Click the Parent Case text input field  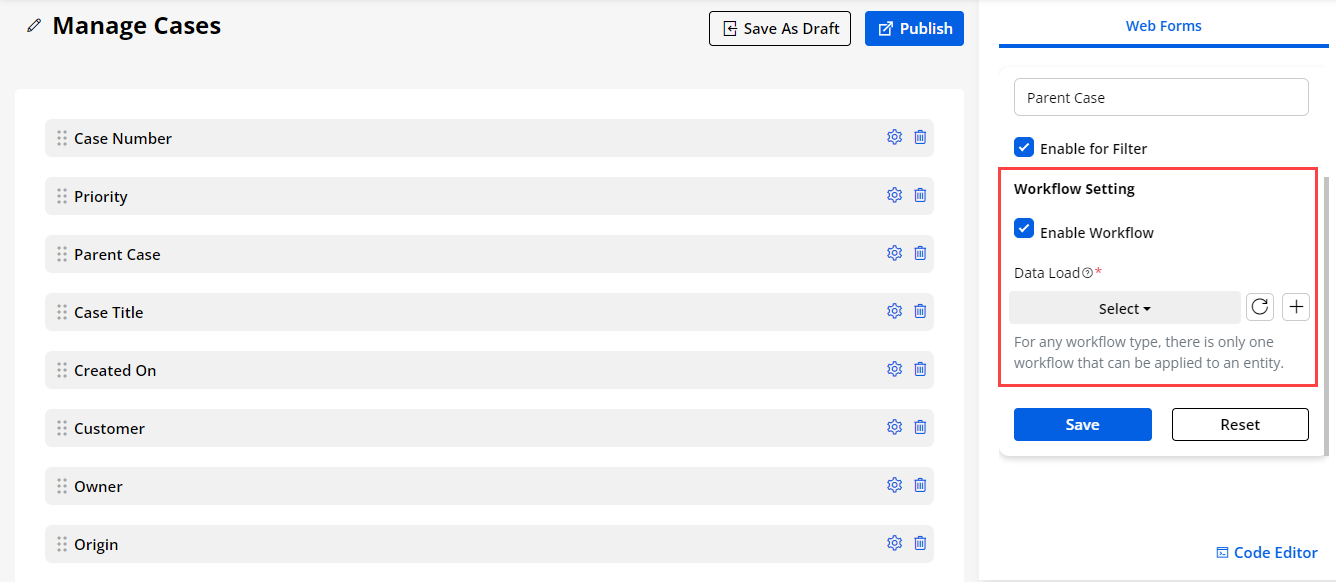[x=1160, y=98]
